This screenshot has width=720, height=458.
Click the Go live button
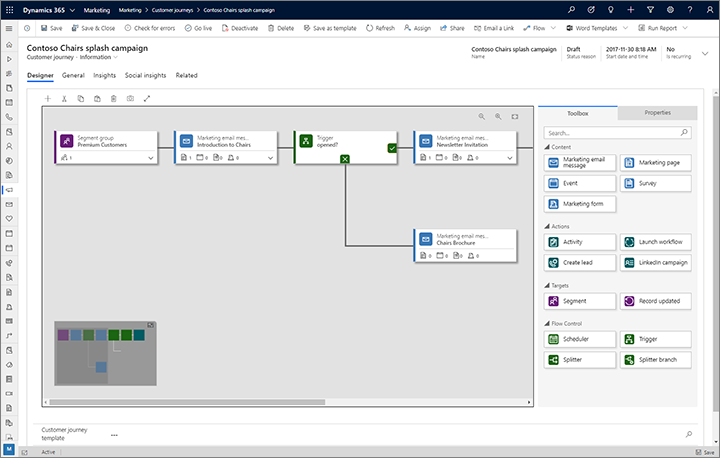(x=198, y=28)
